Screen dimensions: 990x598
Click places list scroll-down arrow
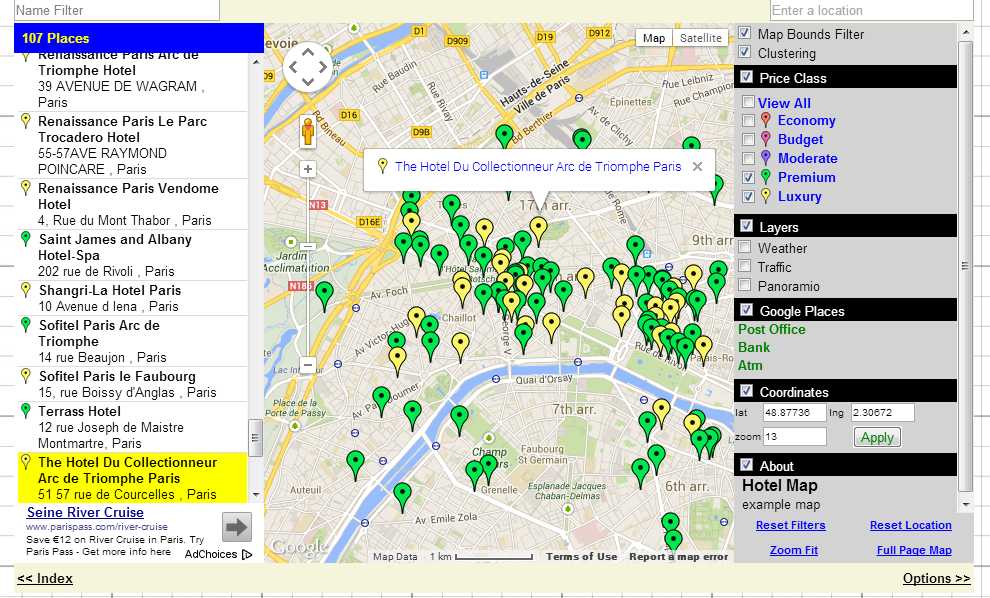click(x=256, y=495)
